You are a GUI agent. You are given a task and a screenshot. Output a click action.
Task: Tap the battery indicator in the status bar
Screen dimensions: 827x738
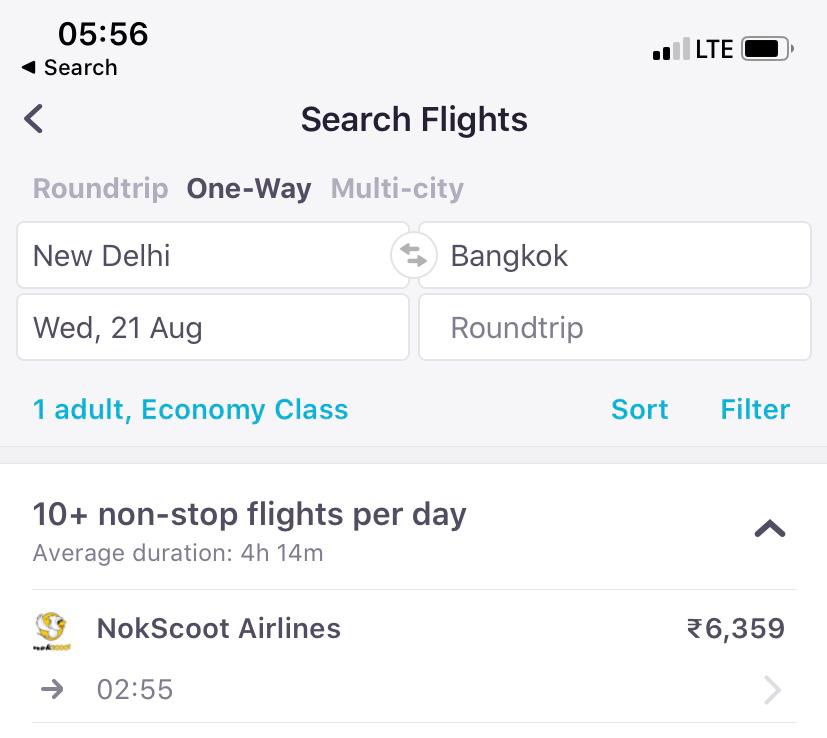tap(767, 49)
